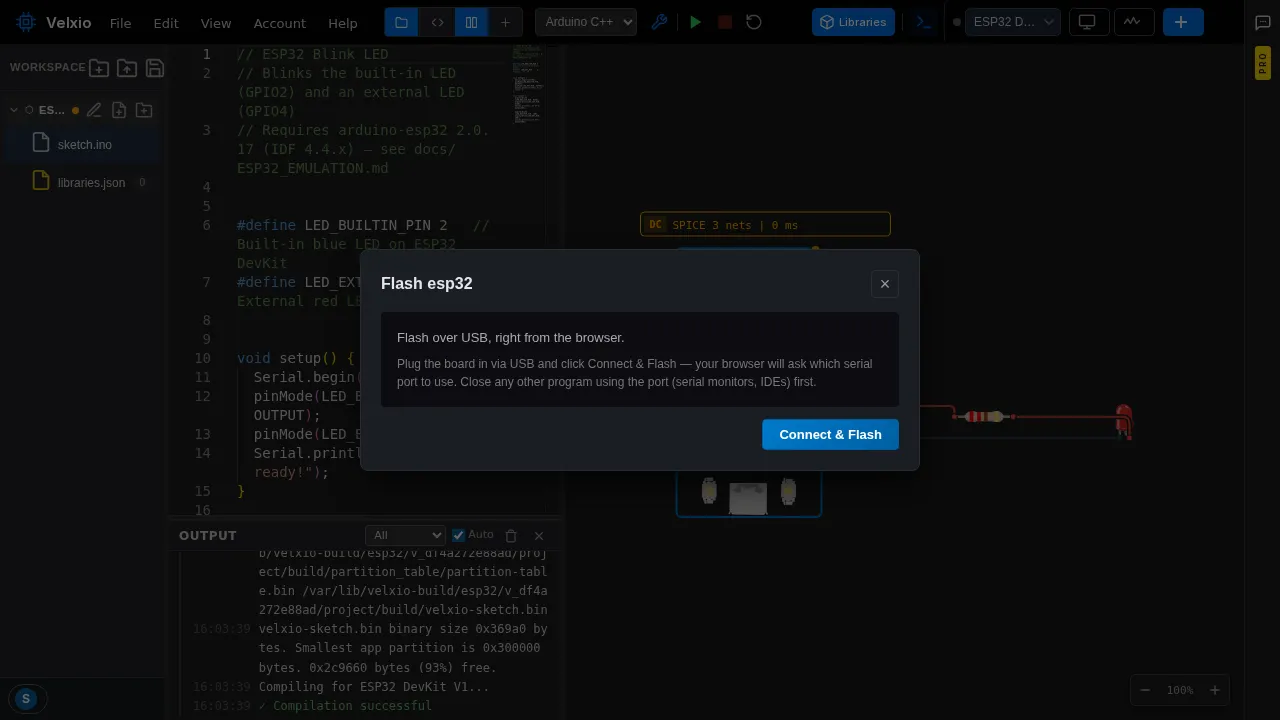Rename project with the pencil icon
The image size is (1280, 720).
pos(94,110)
